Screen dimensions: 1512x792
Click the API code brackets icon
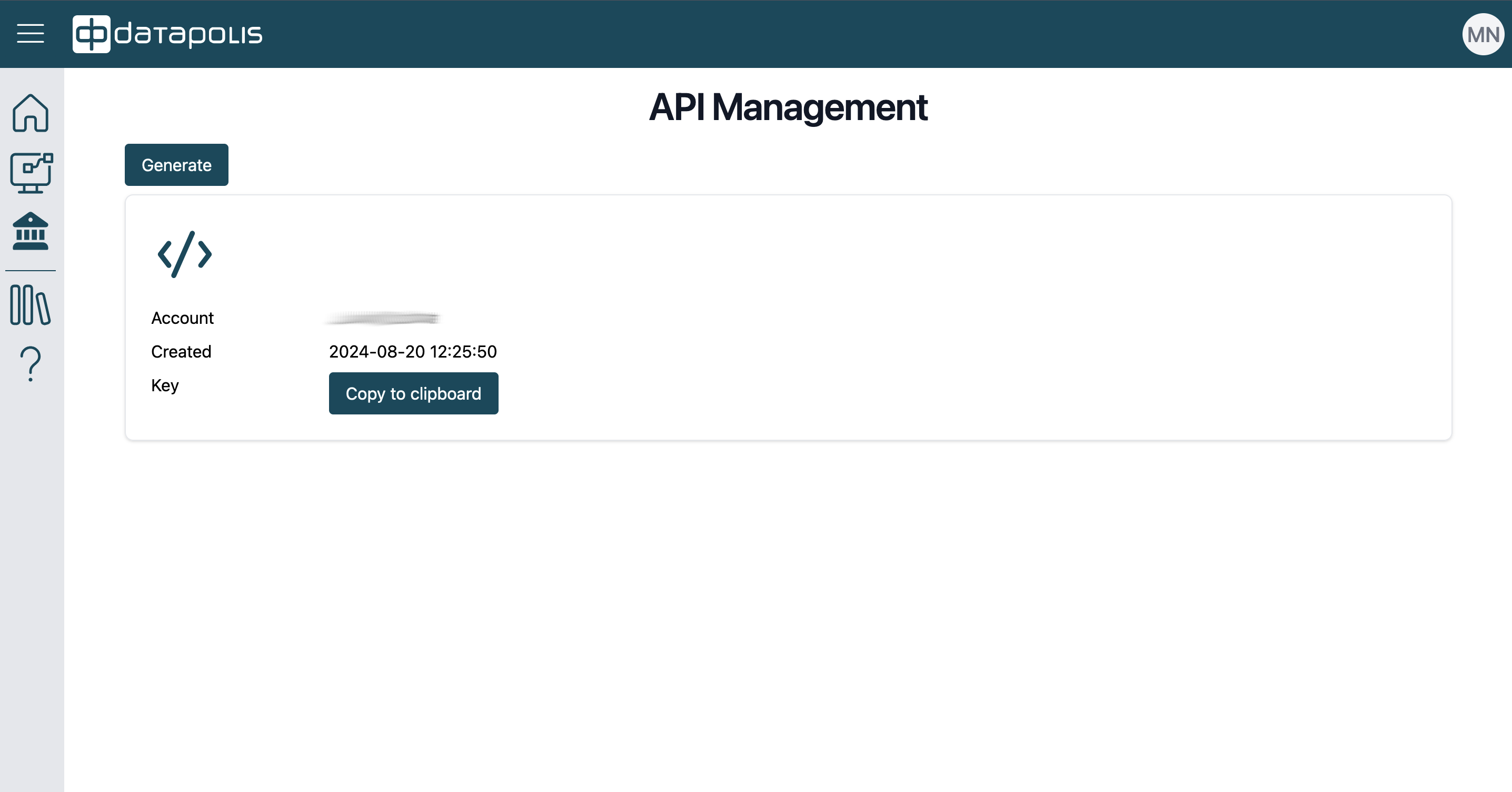[x=184, y=254]
